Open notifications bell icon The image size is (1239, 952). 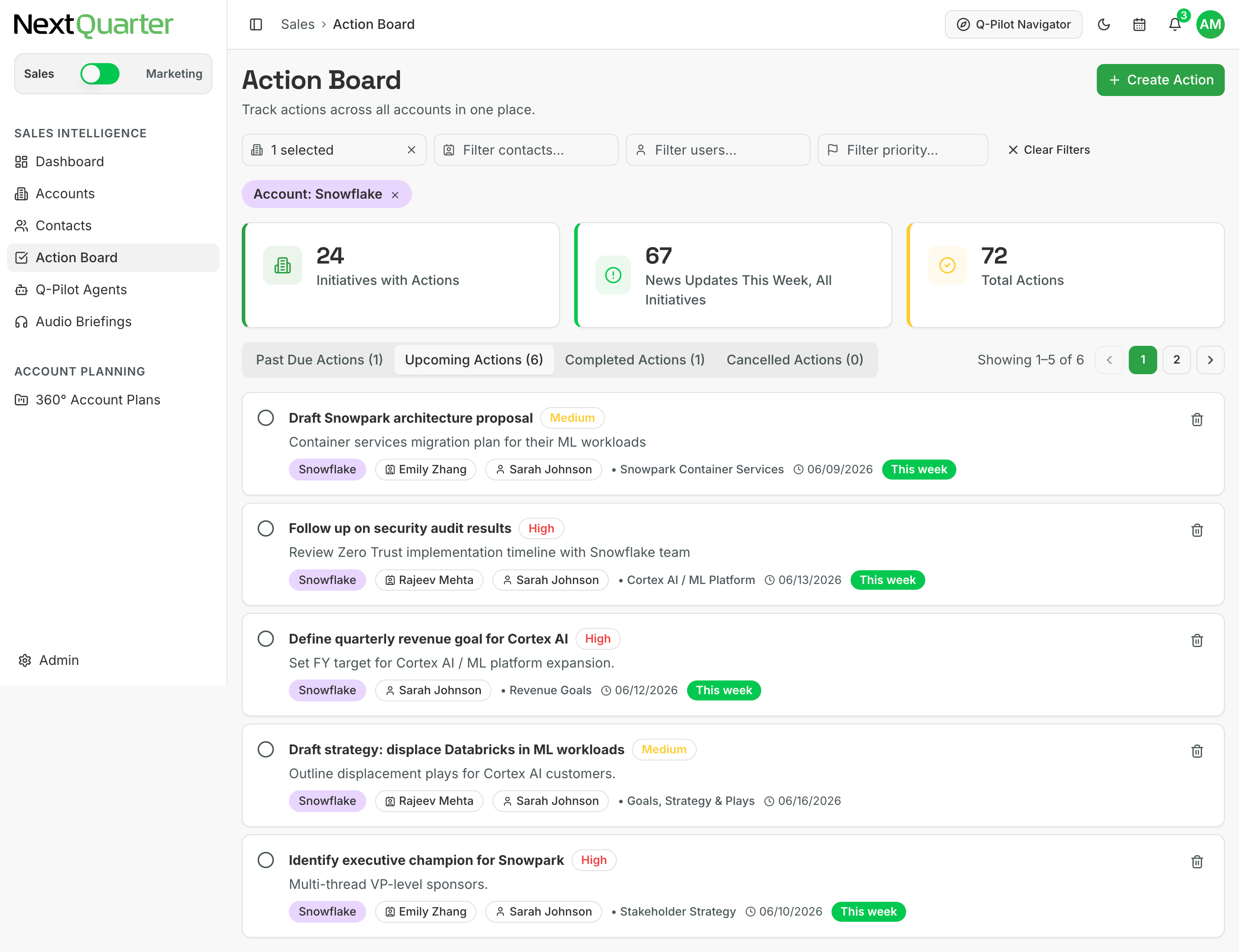1175,24
